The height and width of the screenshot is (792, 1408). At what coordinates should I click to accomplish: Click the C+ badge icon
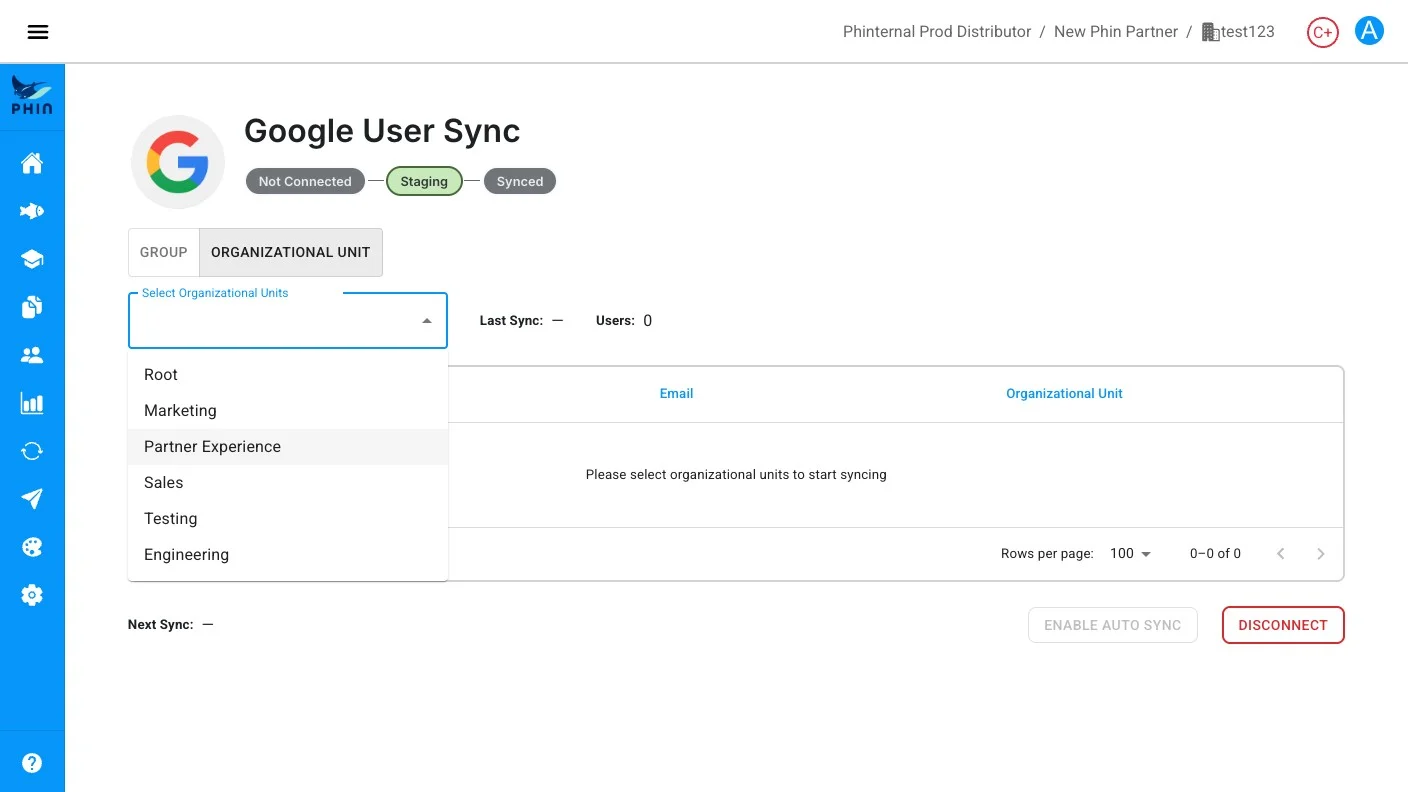point(1322,32)
